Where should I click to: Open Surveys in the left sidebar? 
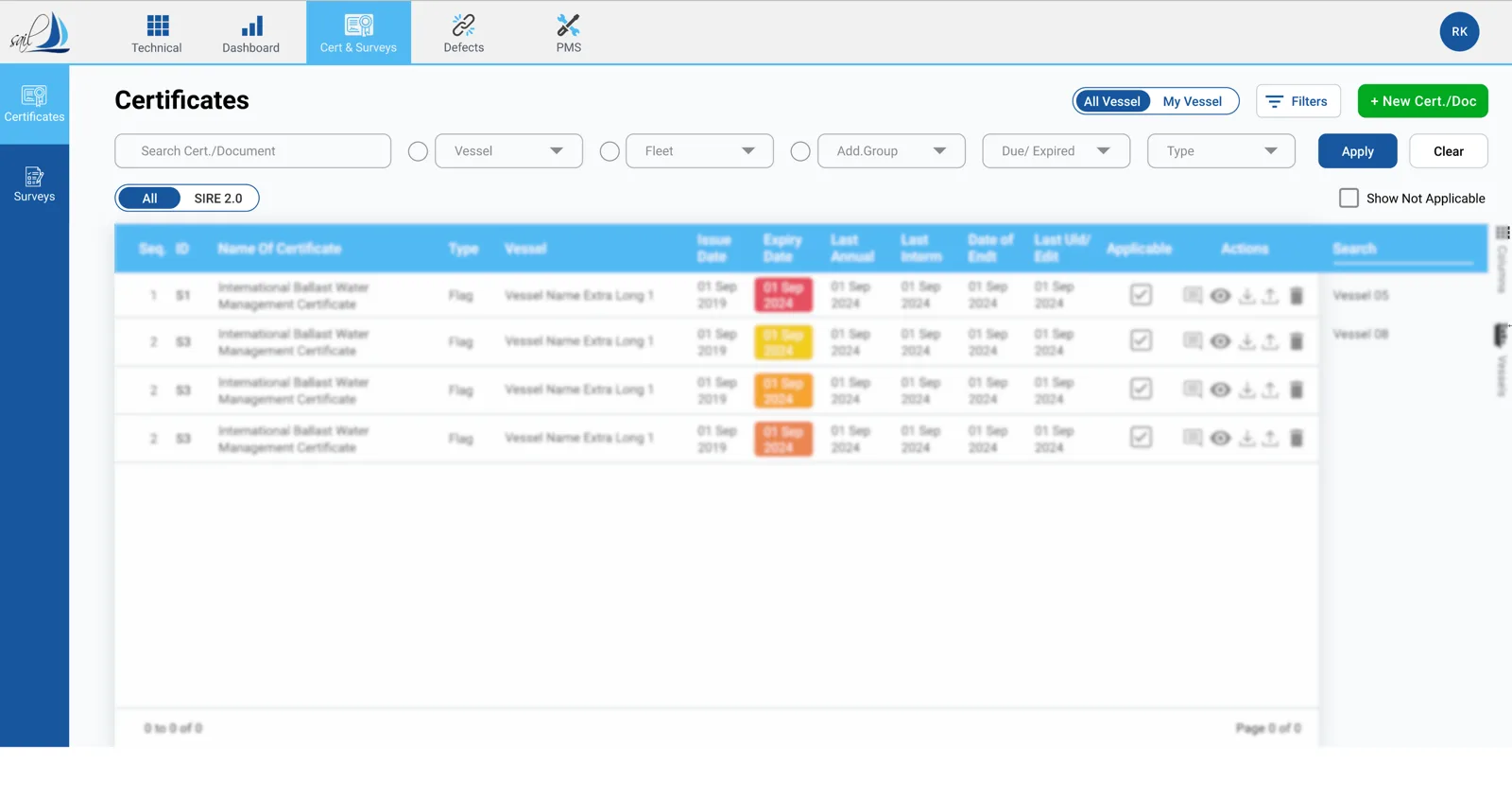click(x=34, y=184)
